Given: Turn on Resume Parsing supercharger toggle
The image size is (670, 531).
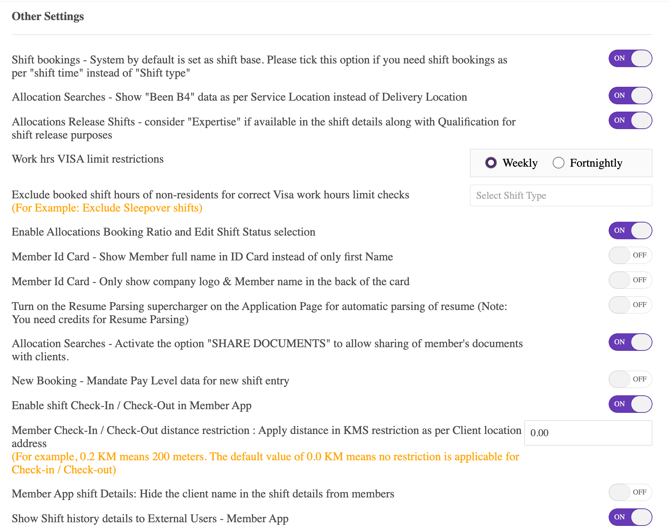Looking at the screenshot, I should 630,305.
